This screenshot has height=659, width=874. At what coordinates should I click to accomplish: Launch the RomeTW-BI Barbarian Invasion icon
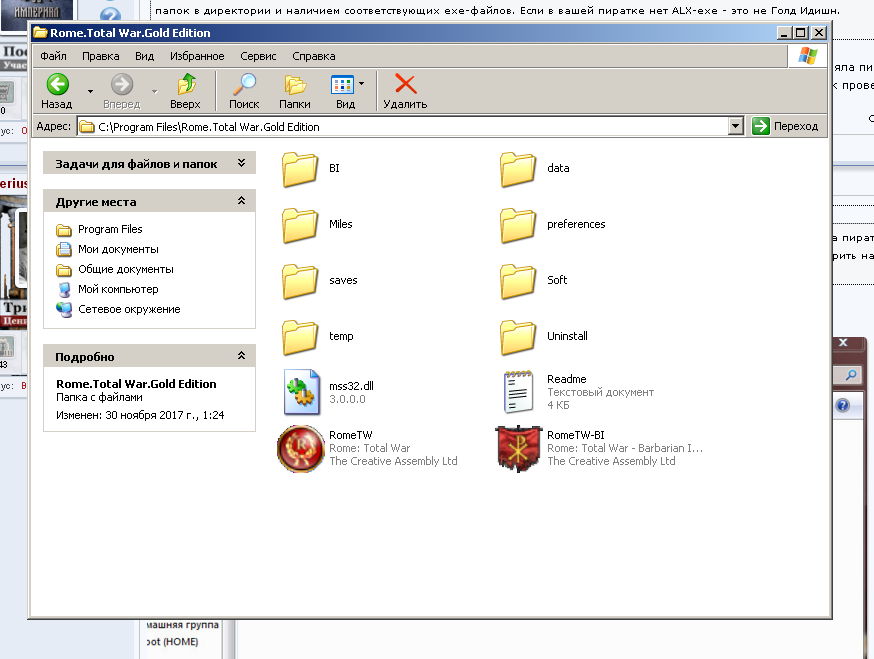[x=516, y=448]
